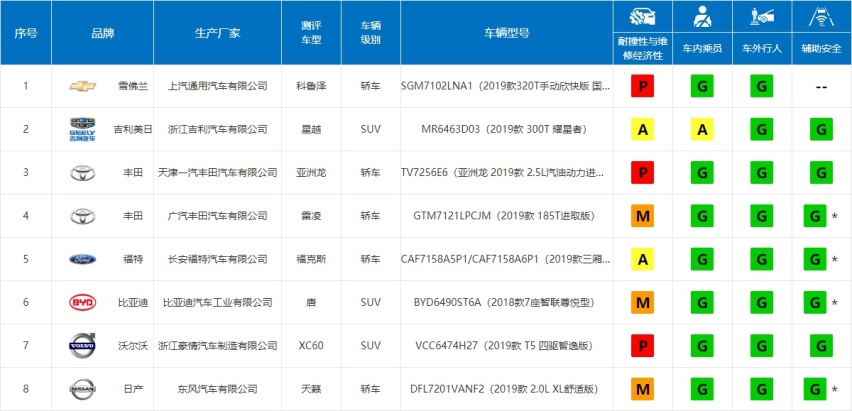Screen dimensions: 852x411
Task: Click the pedestrian outside car header icon
Action: tap(762, 18)
